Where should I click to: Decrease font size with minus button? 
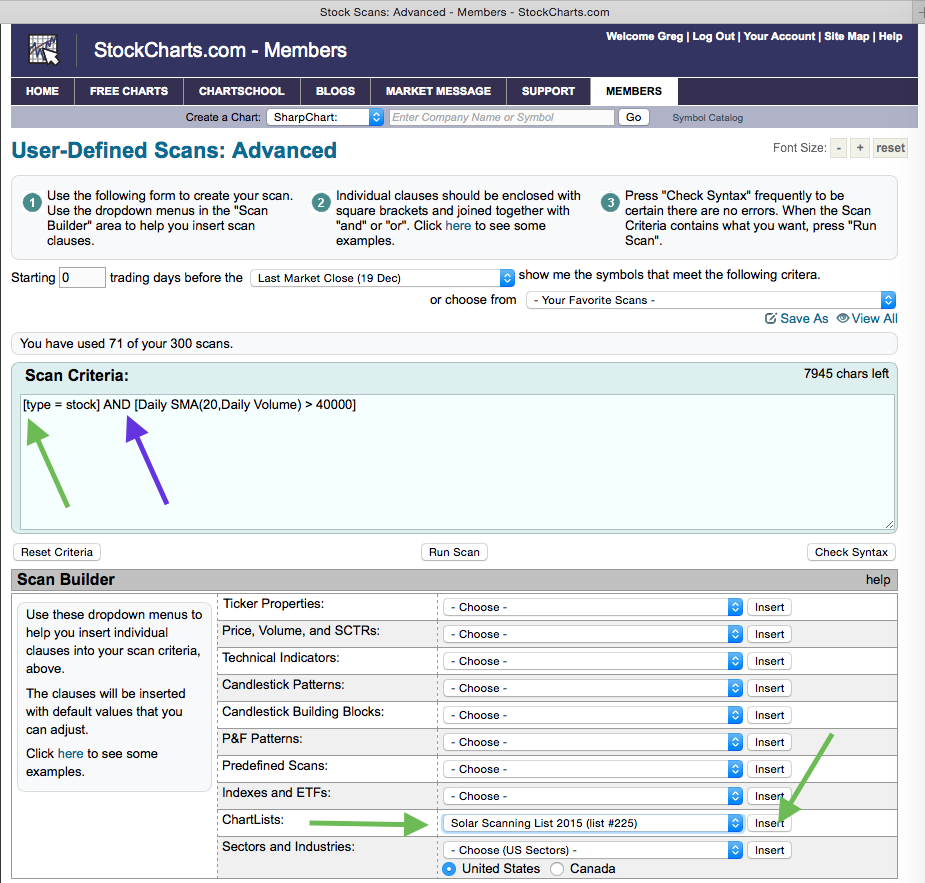click(836, 148)
